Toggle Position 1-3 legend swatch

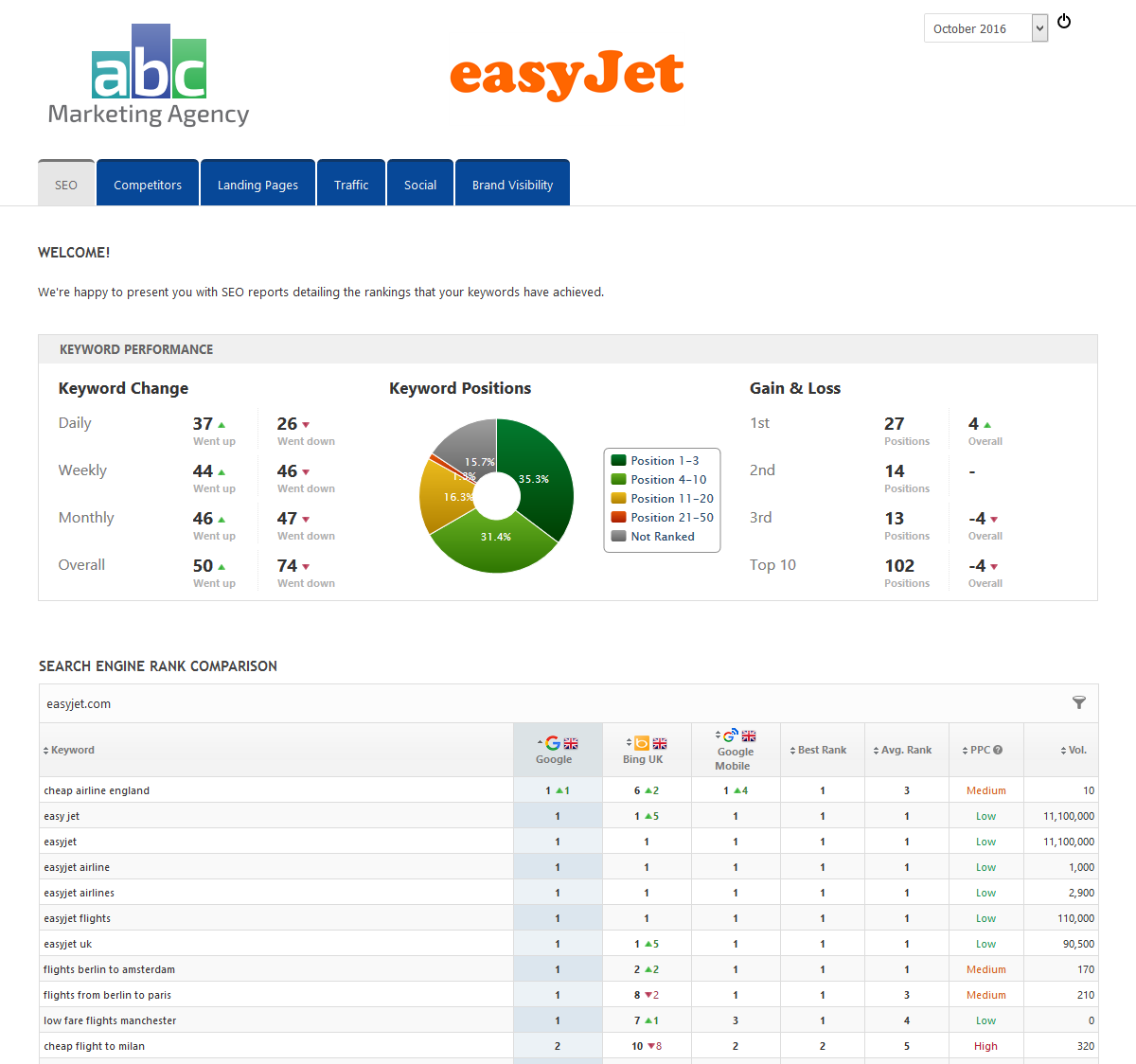[619, 461]
